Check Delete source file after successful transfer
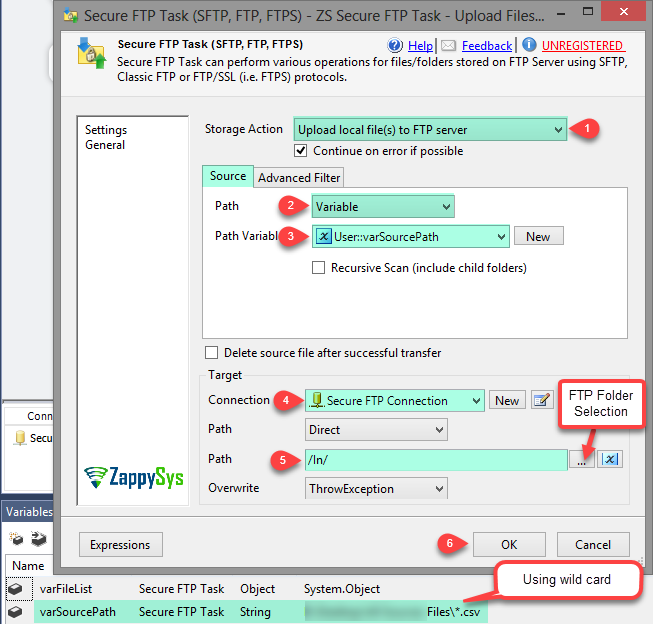653x624 pixels. pyautogui.click(x=212, y=352)
